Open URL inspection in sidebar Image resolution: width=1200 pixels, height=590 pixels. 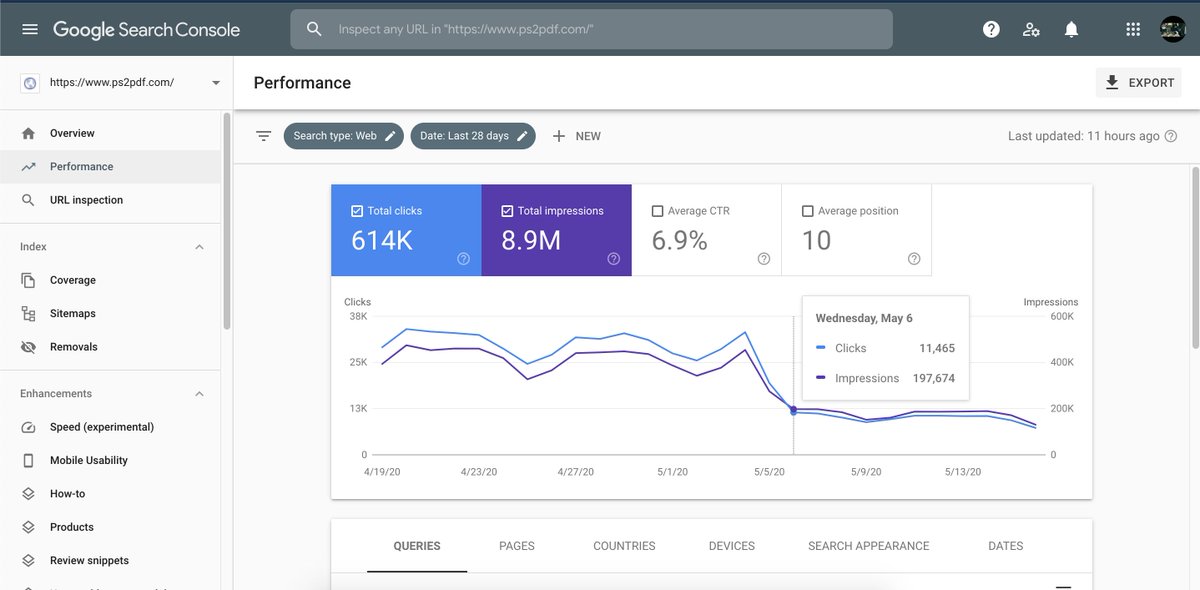pos(110,200)
